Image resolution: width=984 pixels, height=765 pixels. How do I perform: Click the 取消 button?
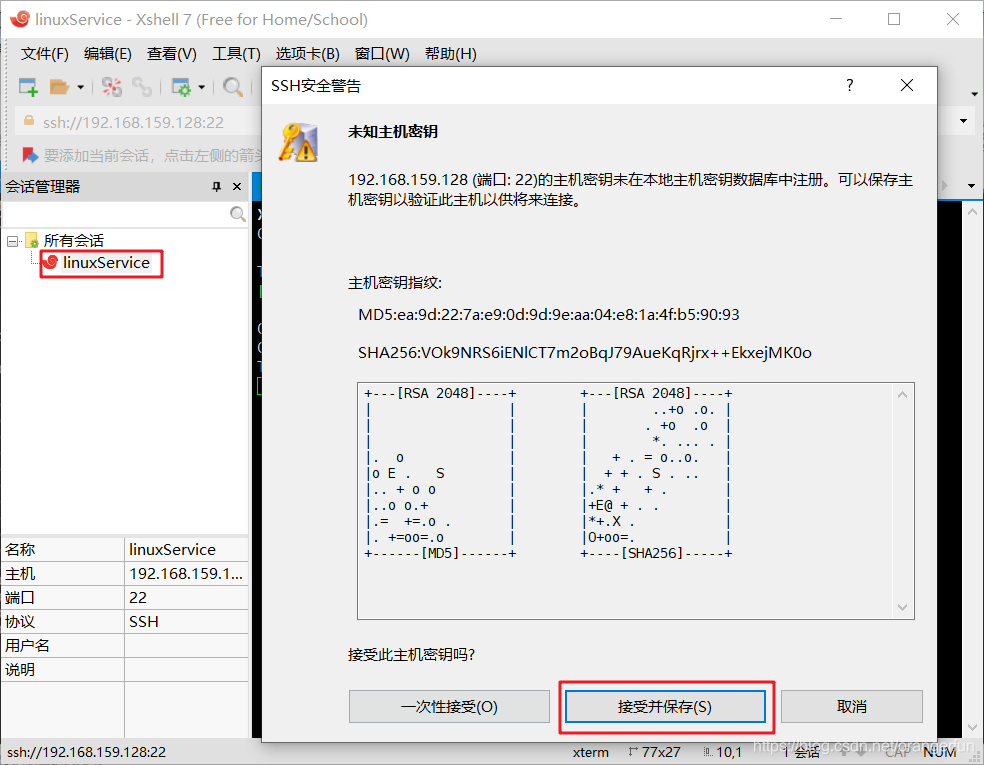point(852,707)
